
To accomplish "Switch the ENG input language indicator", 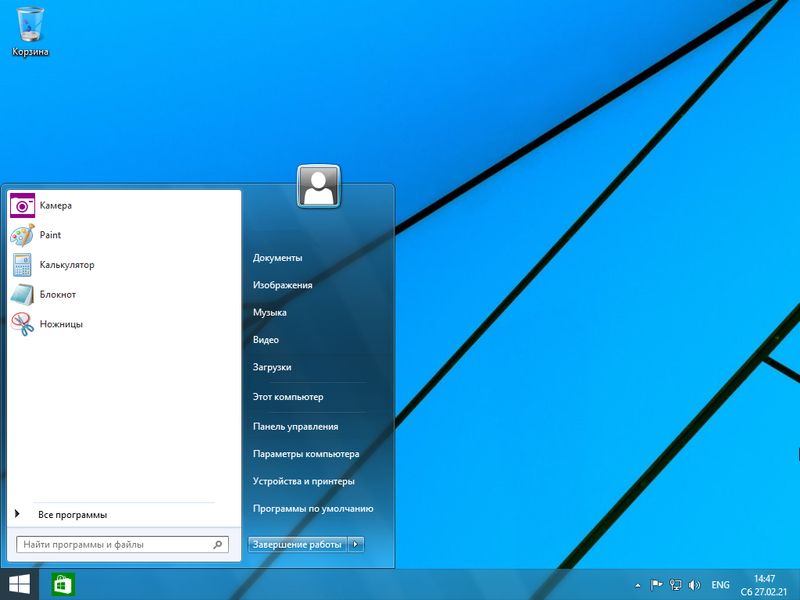I will tap(720, 584).
